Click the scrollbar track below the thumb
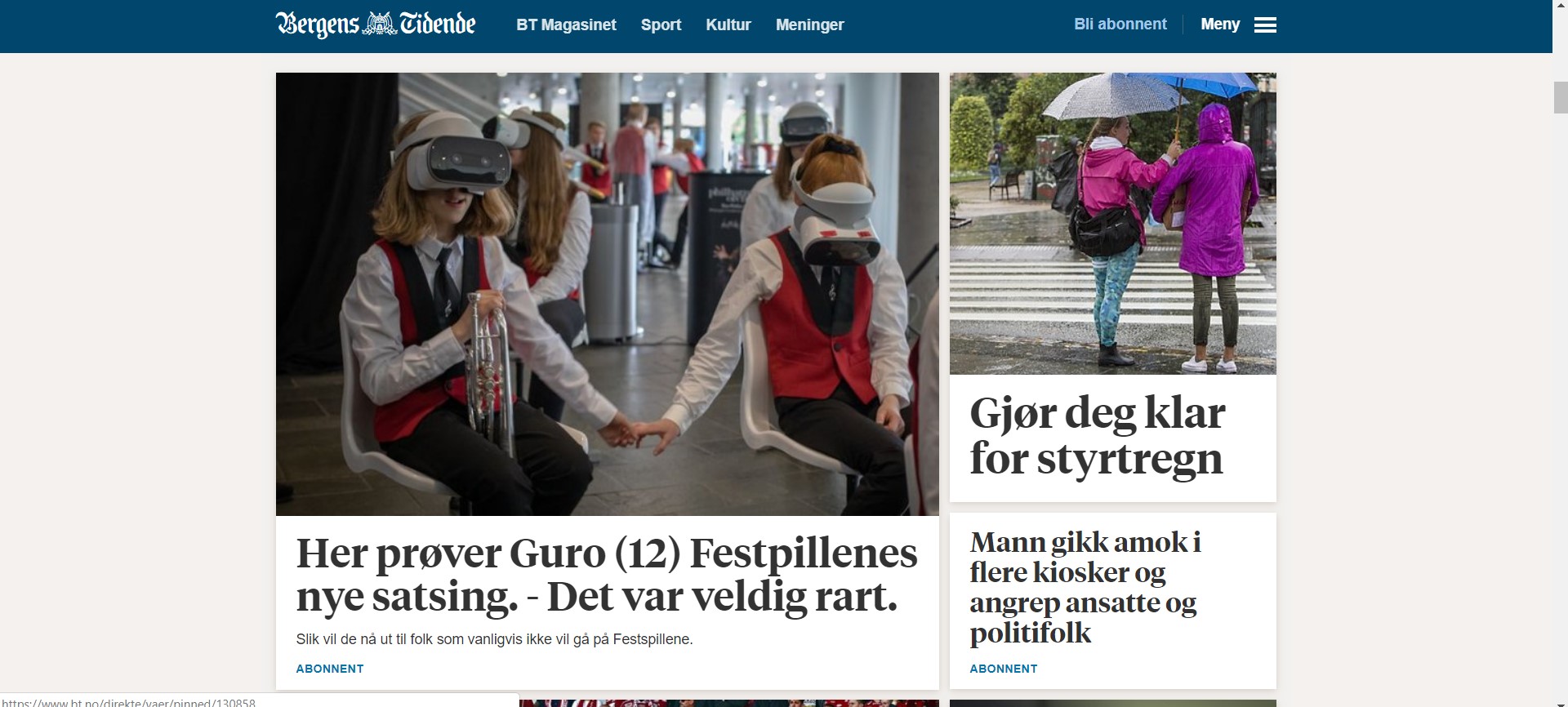The height and width of the screenshot is (707, 1568). [x=1560, y=408]
